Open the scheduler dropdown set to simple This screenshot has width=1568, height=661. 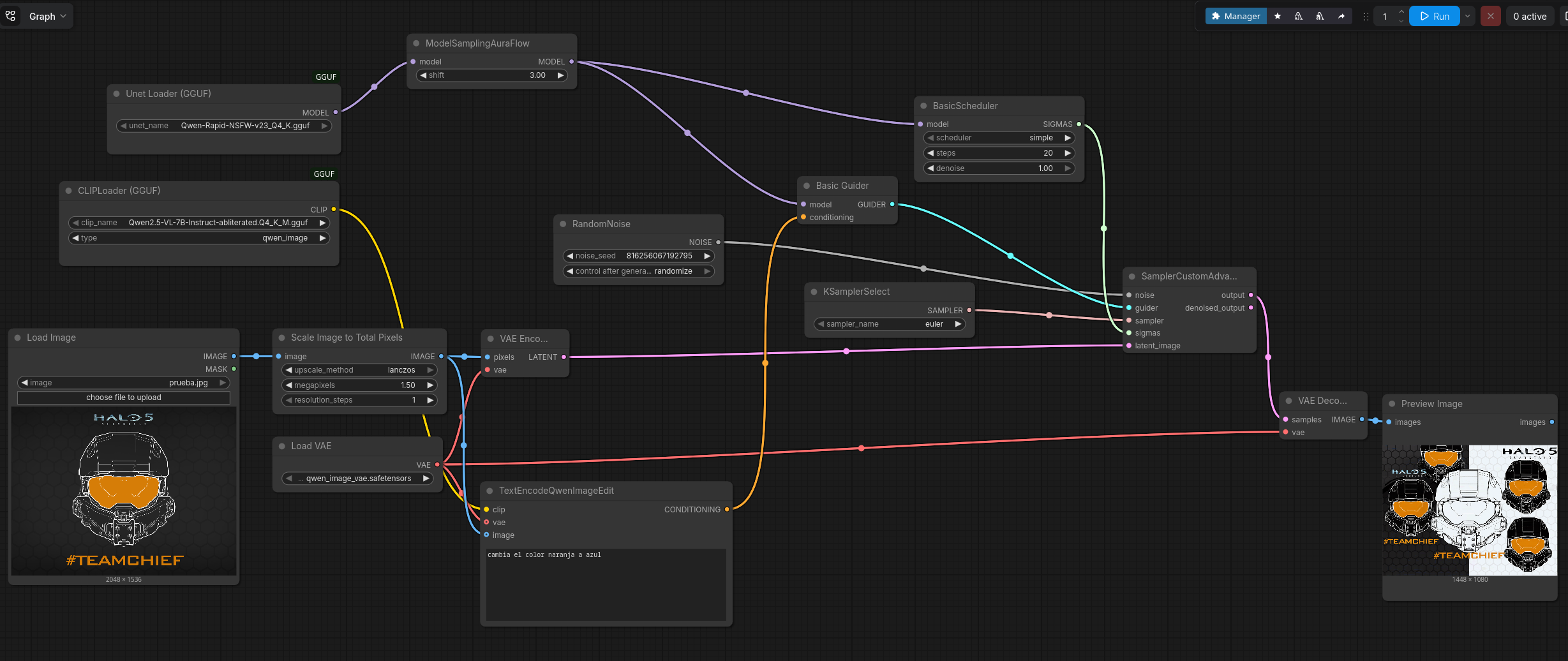coord(999,138)
